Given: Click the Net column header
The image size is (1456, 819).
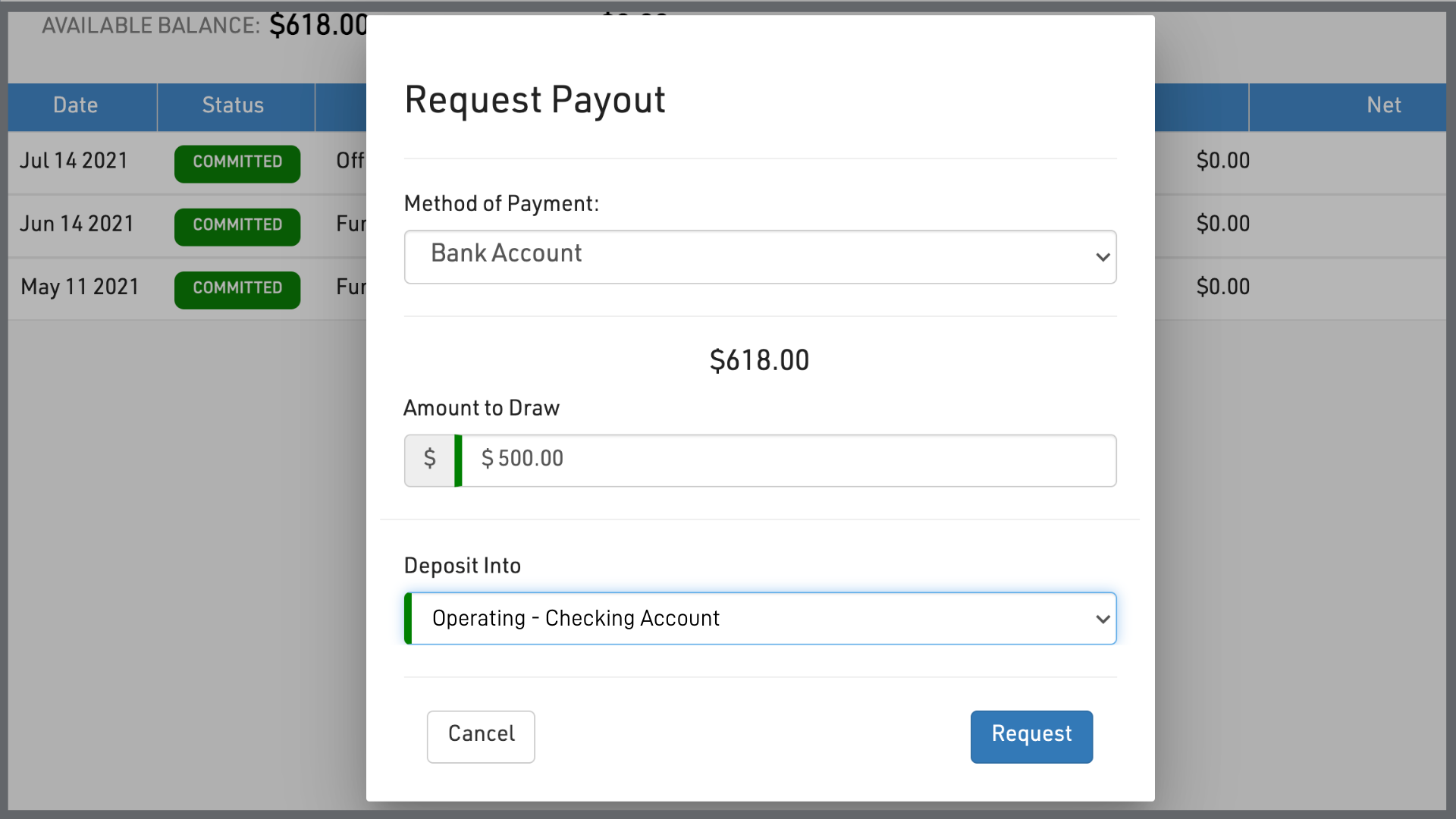Looking at the screenshot, I should tap(1383, 105).
